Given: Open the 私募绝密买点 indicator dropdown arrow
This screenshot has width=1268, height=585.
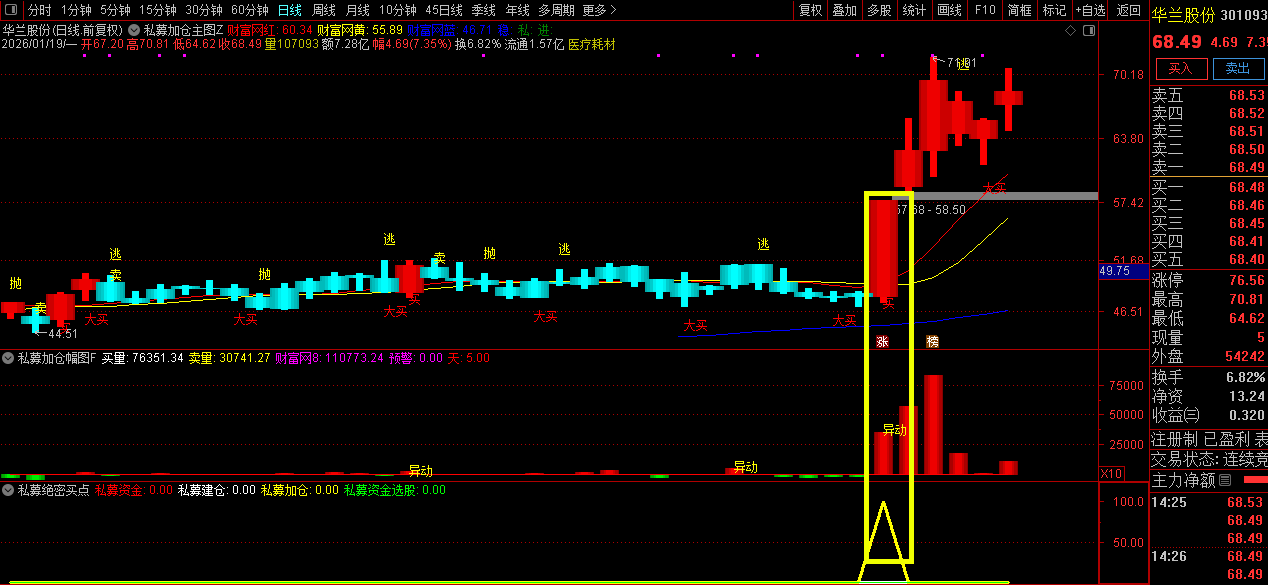Looking at the screenshot, I should point(8,490).
